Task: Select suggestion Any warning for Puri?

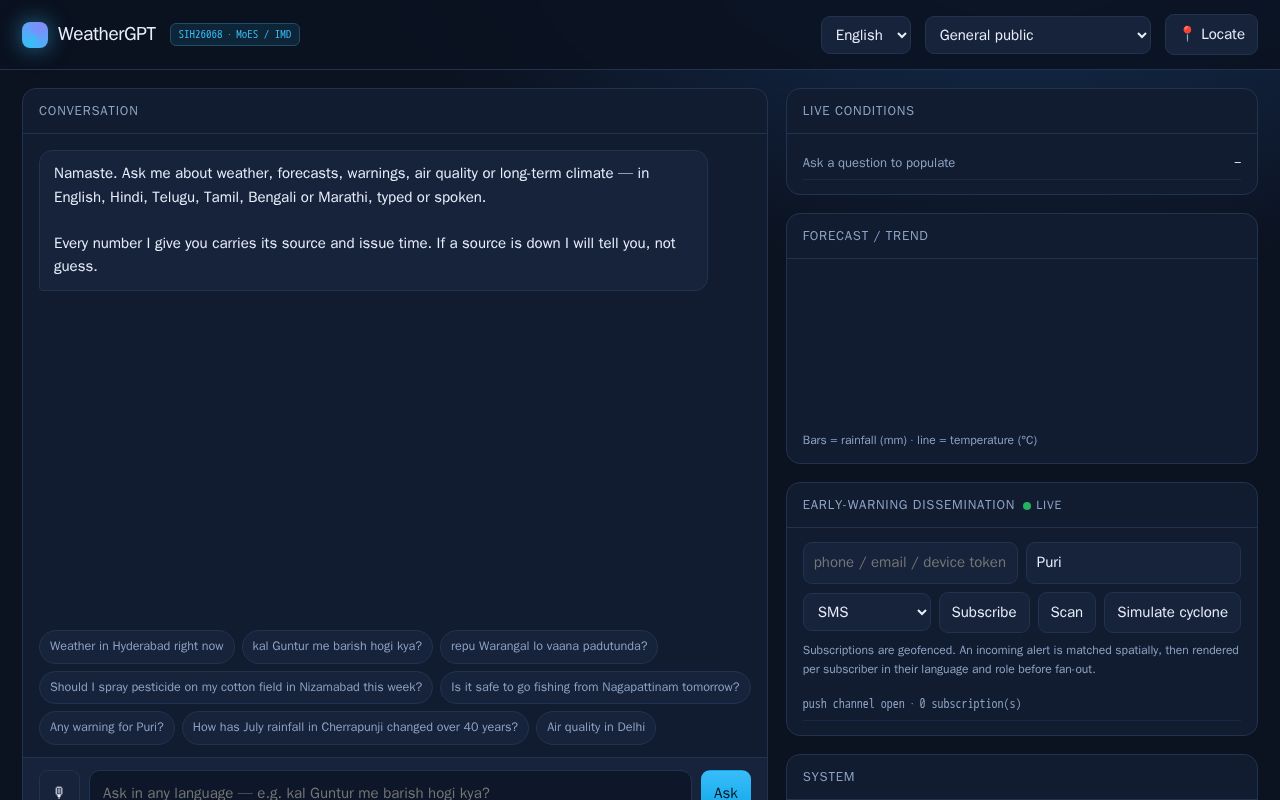Action: tap(107, 727)
